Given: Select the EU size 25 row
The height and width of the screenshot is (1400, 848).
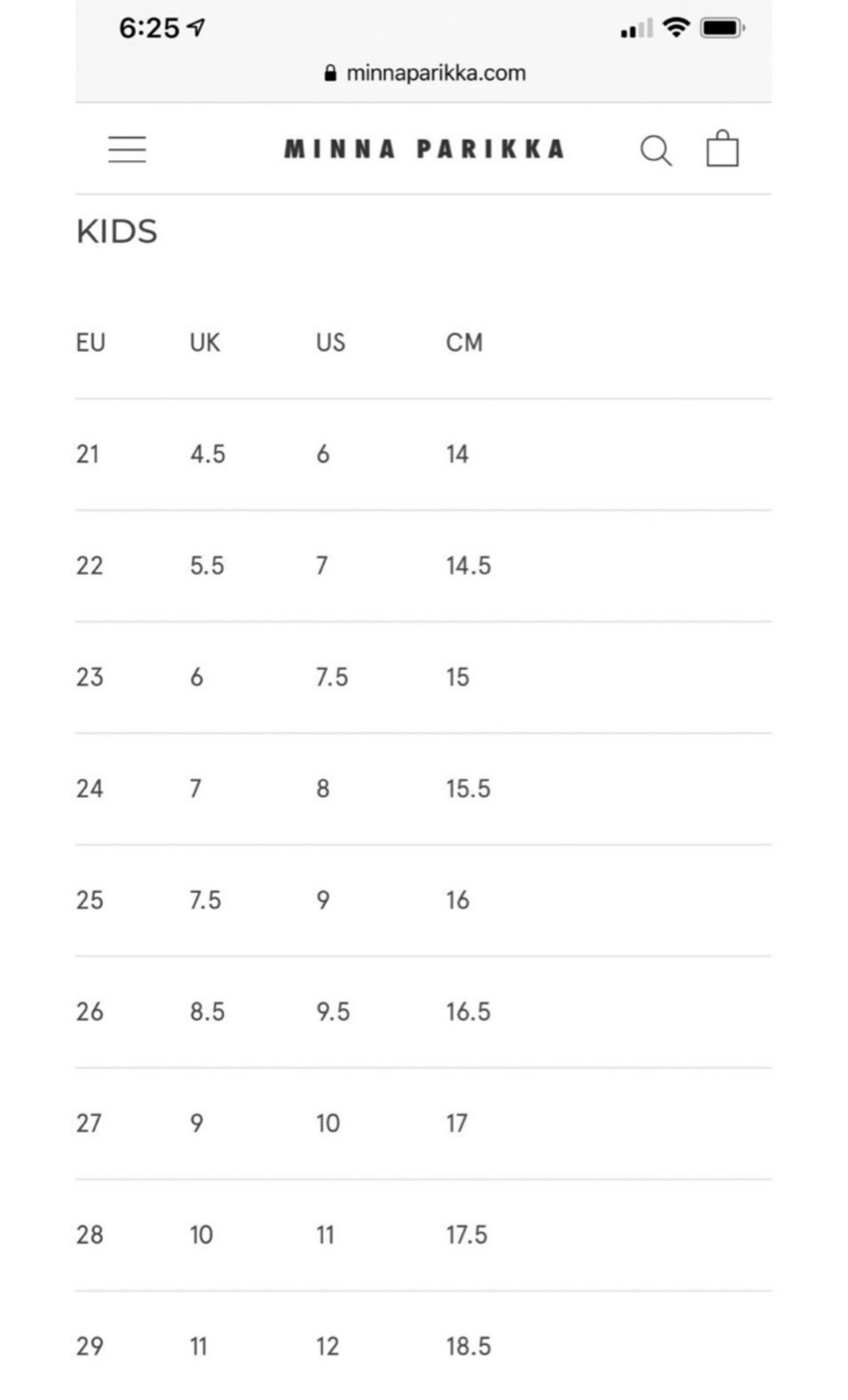Looking at the screenshot, I should pos(424,900).
